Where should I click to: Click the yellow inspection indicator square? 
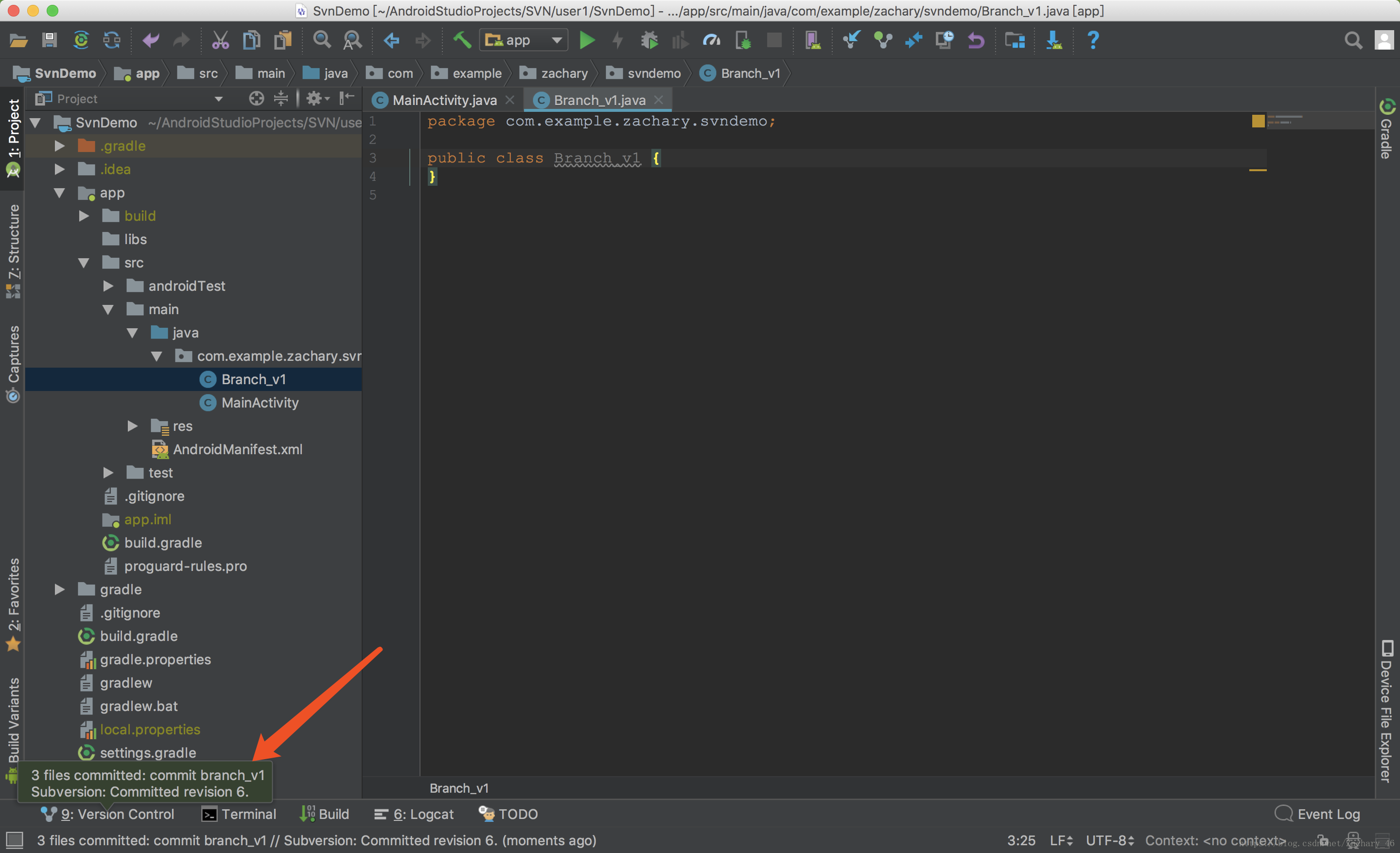click(x=1258, y=121)
